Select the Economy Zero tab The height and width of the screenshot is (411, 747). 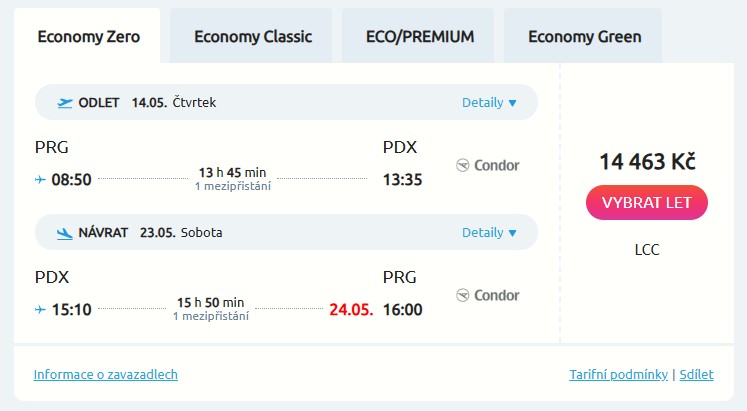[x=89, y=37]
